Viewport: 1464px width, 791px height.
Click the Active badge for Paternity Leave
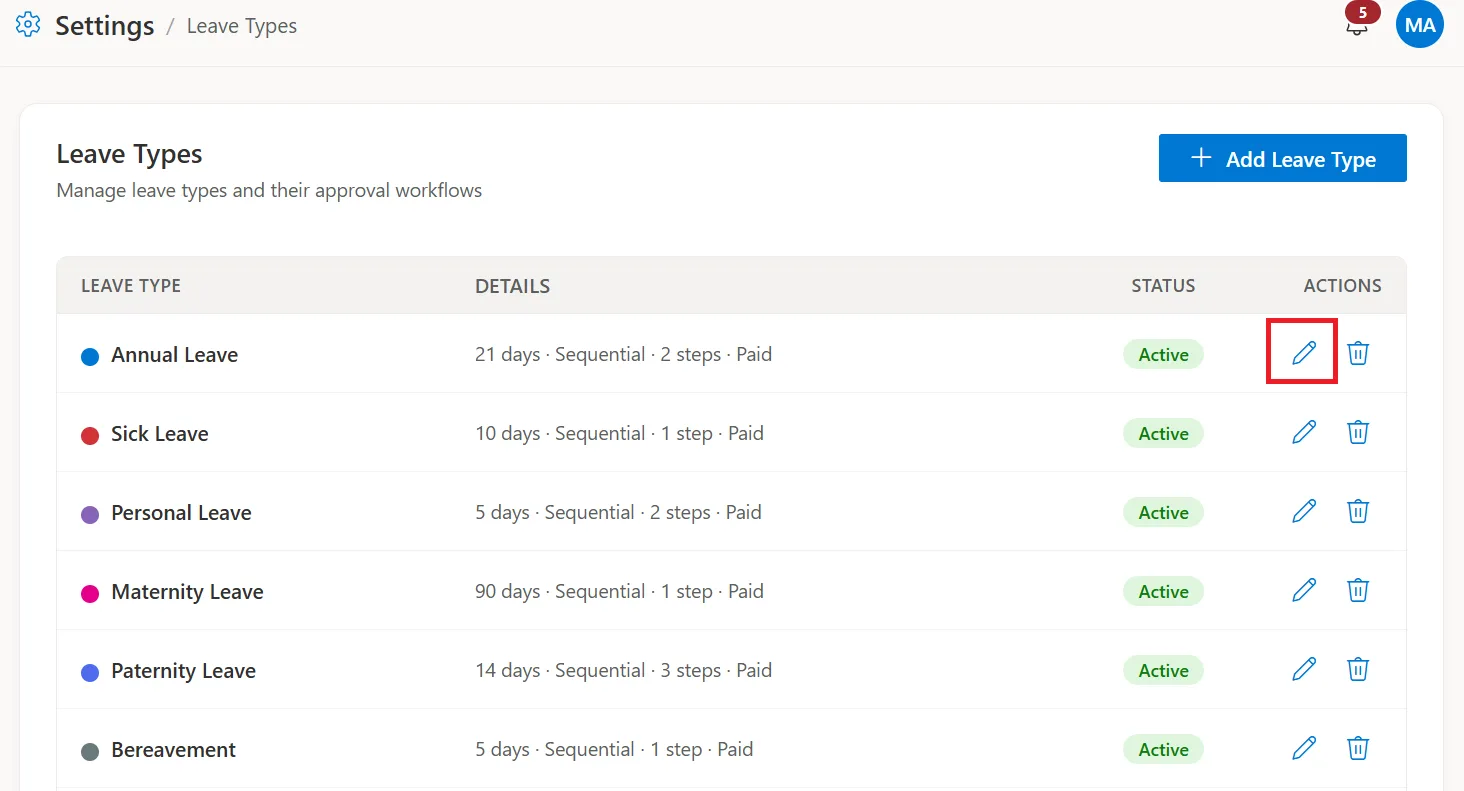pyautogui.click(x=1163, y=671)
